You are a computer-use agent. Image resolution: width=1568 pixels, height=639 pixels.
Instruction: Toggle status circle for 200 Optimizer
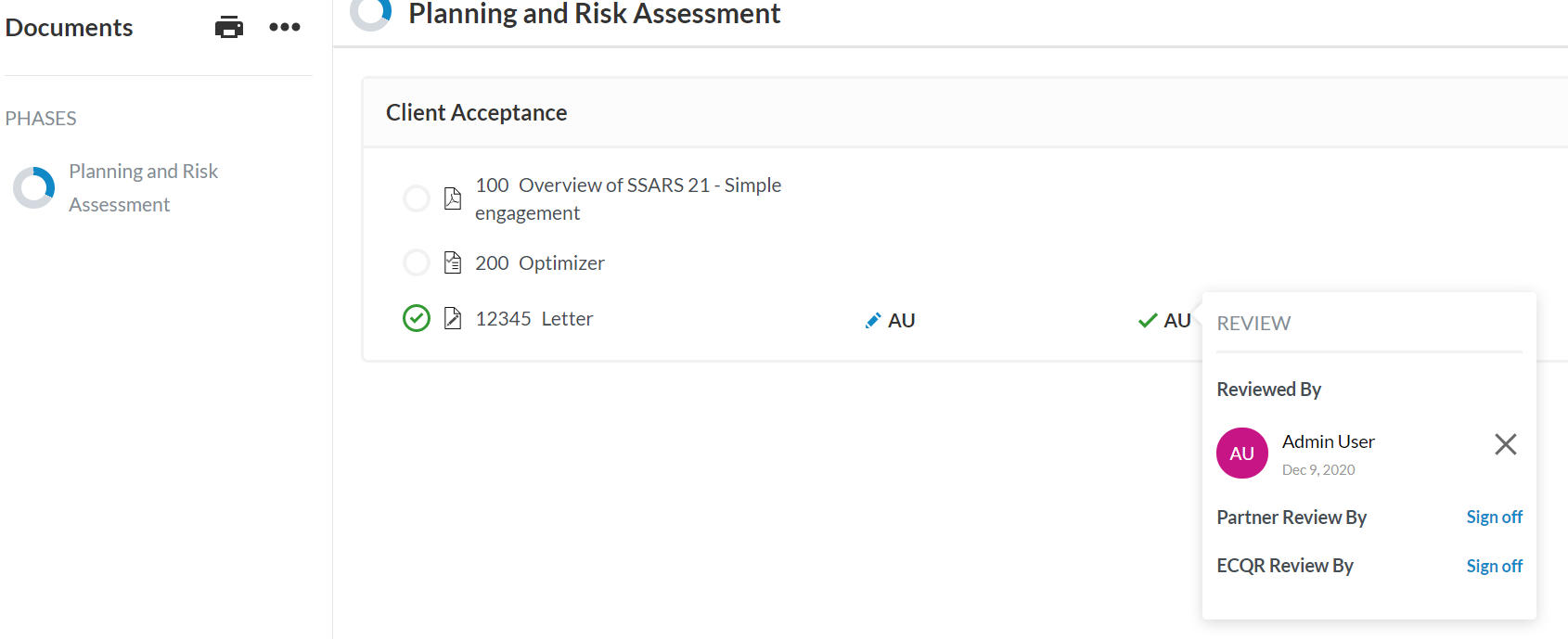tap(417, 262)
